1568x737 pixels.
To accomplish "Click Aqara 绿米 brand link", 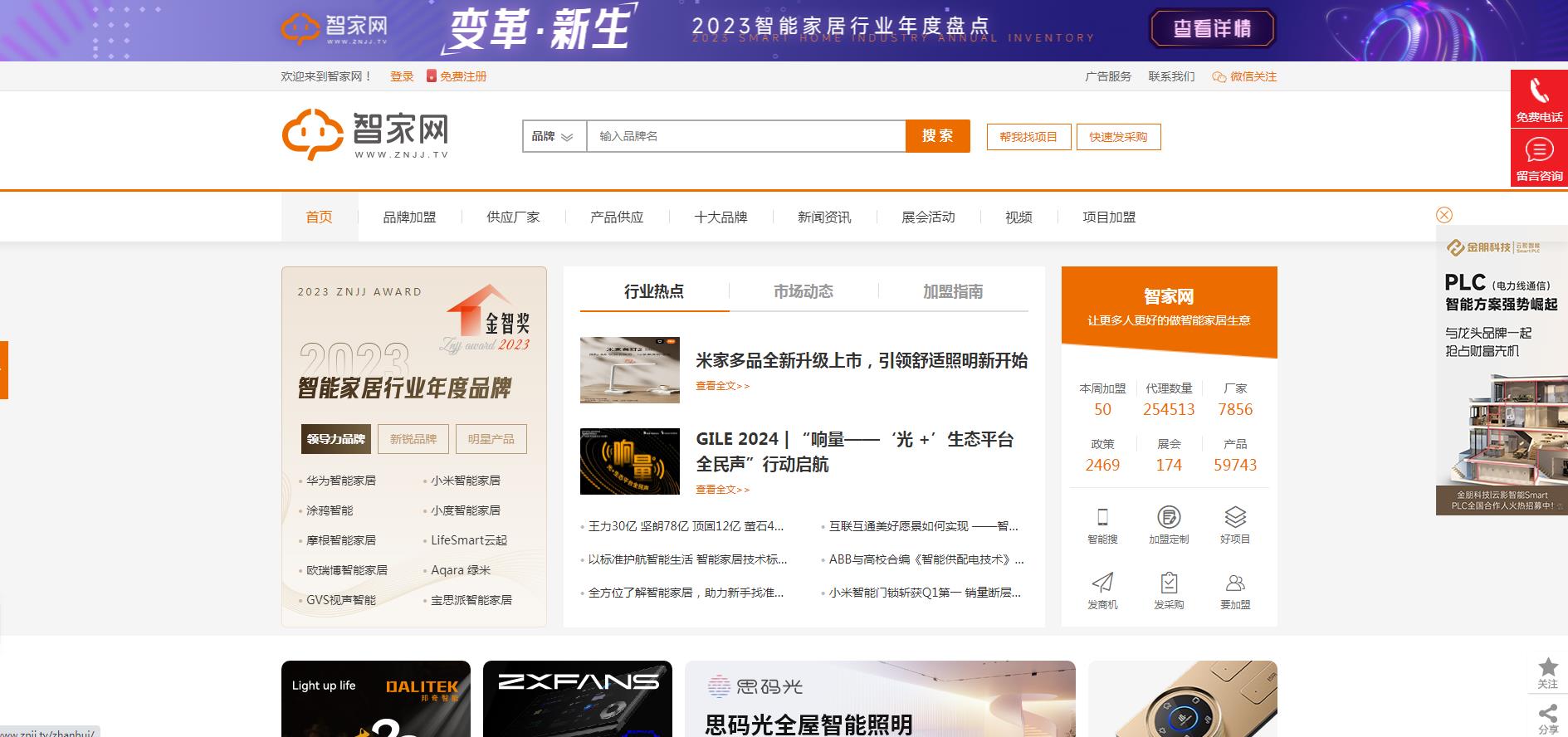I will click(x=461, y=570).
